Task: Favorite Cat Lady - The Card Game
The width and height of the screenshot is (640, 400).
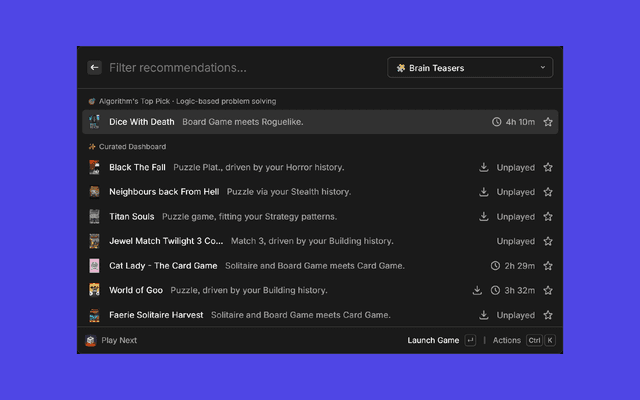Action: [x=548, y=266]
